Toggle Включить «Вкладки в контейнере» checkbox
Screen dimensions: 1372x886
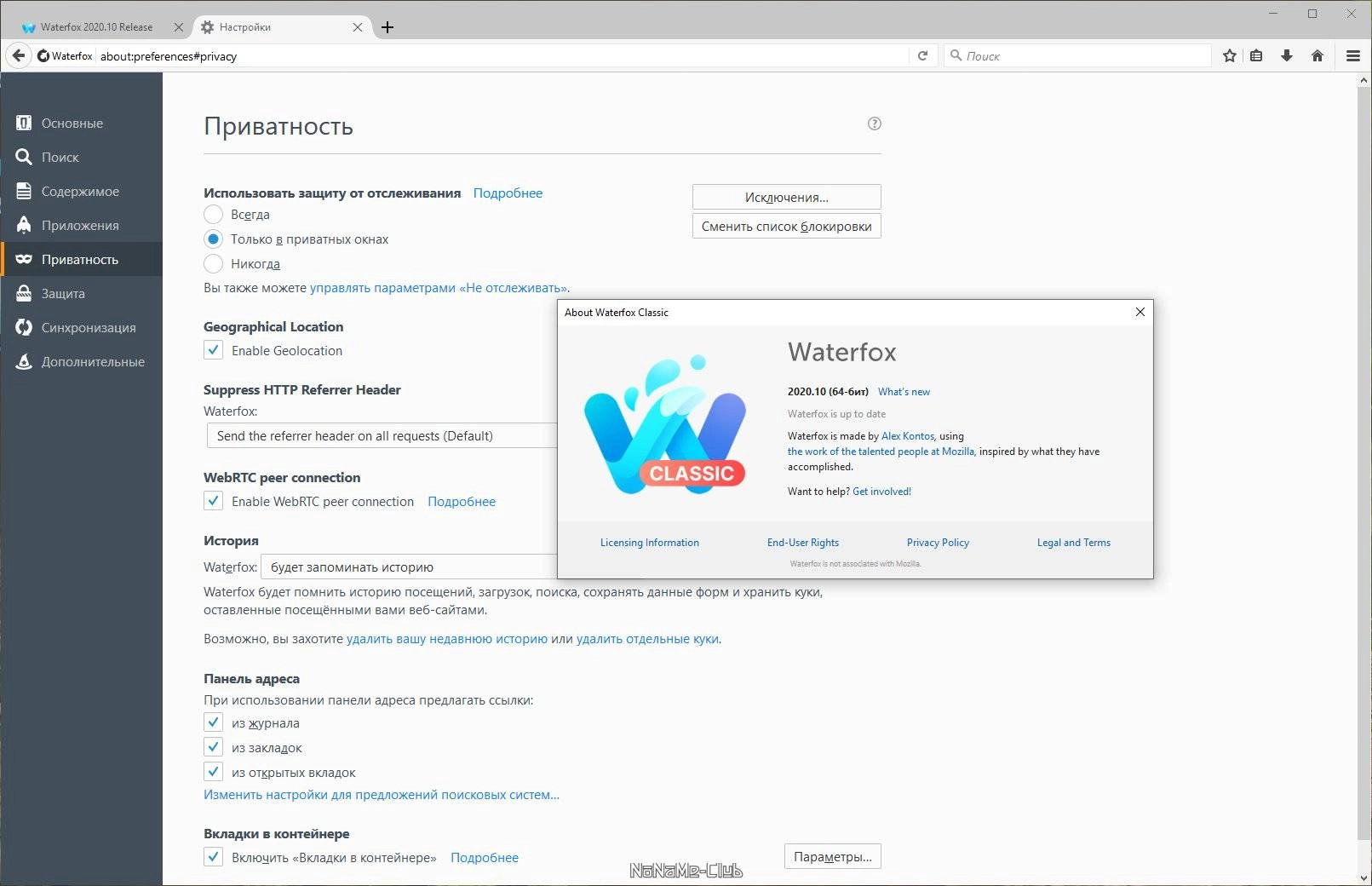pos(213,857)
